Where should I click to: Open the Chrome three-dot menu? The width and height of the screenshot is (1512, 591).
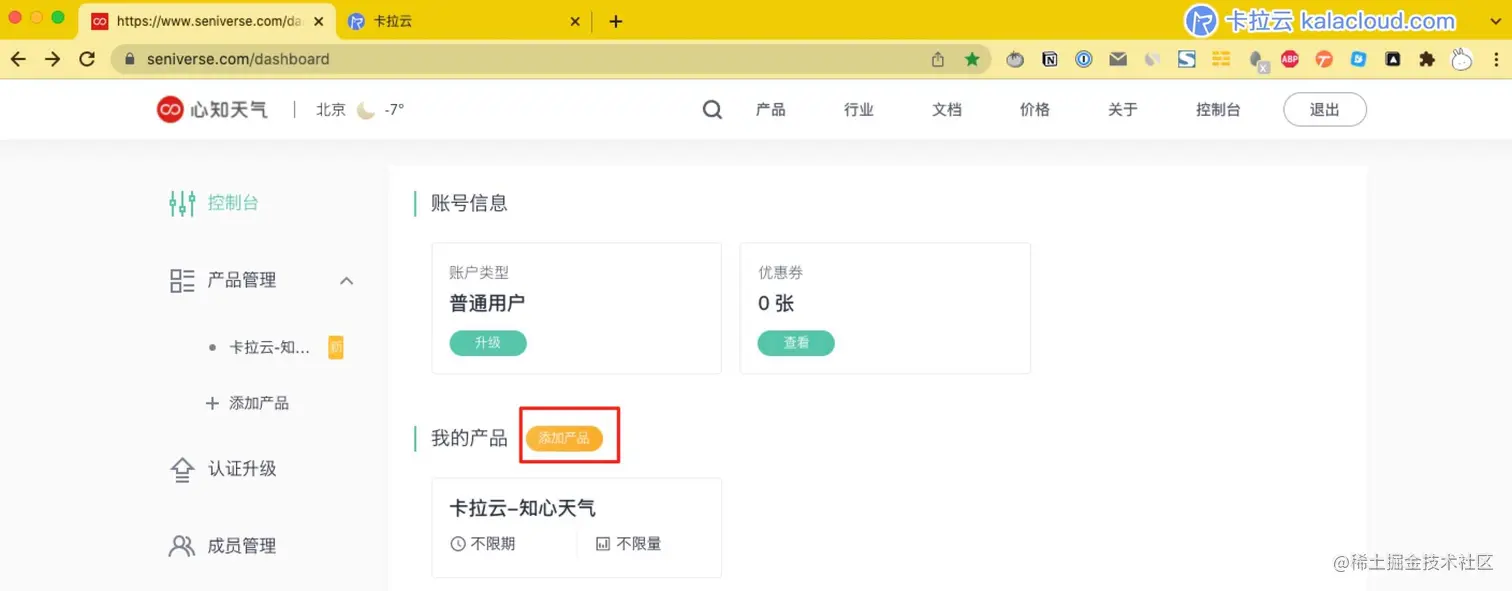coord(1494,59)
